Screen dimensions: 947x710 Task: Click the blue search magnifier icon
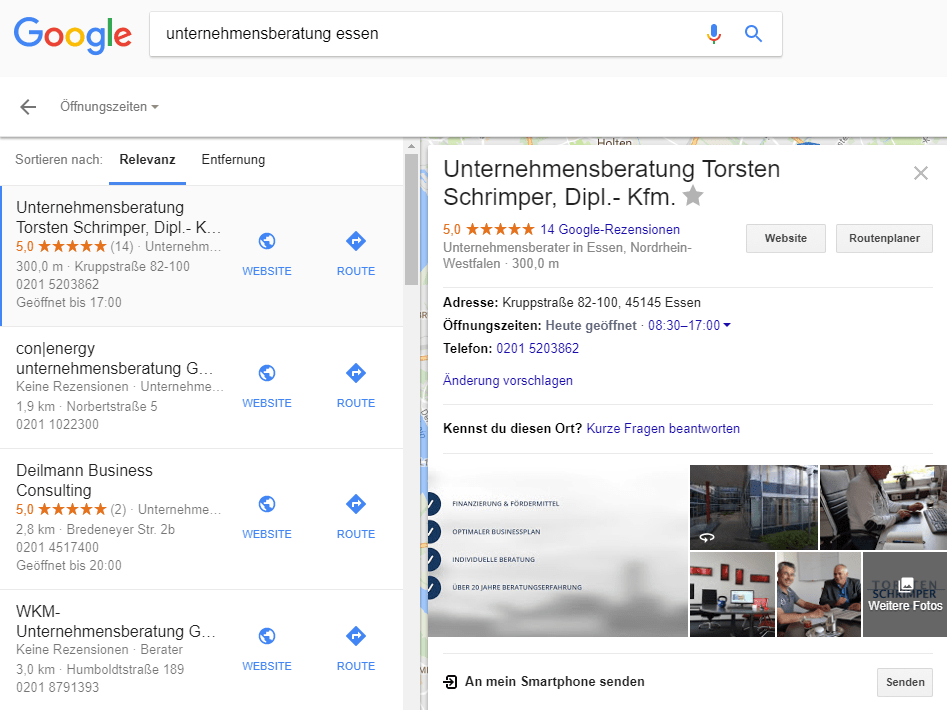point(753,34)
